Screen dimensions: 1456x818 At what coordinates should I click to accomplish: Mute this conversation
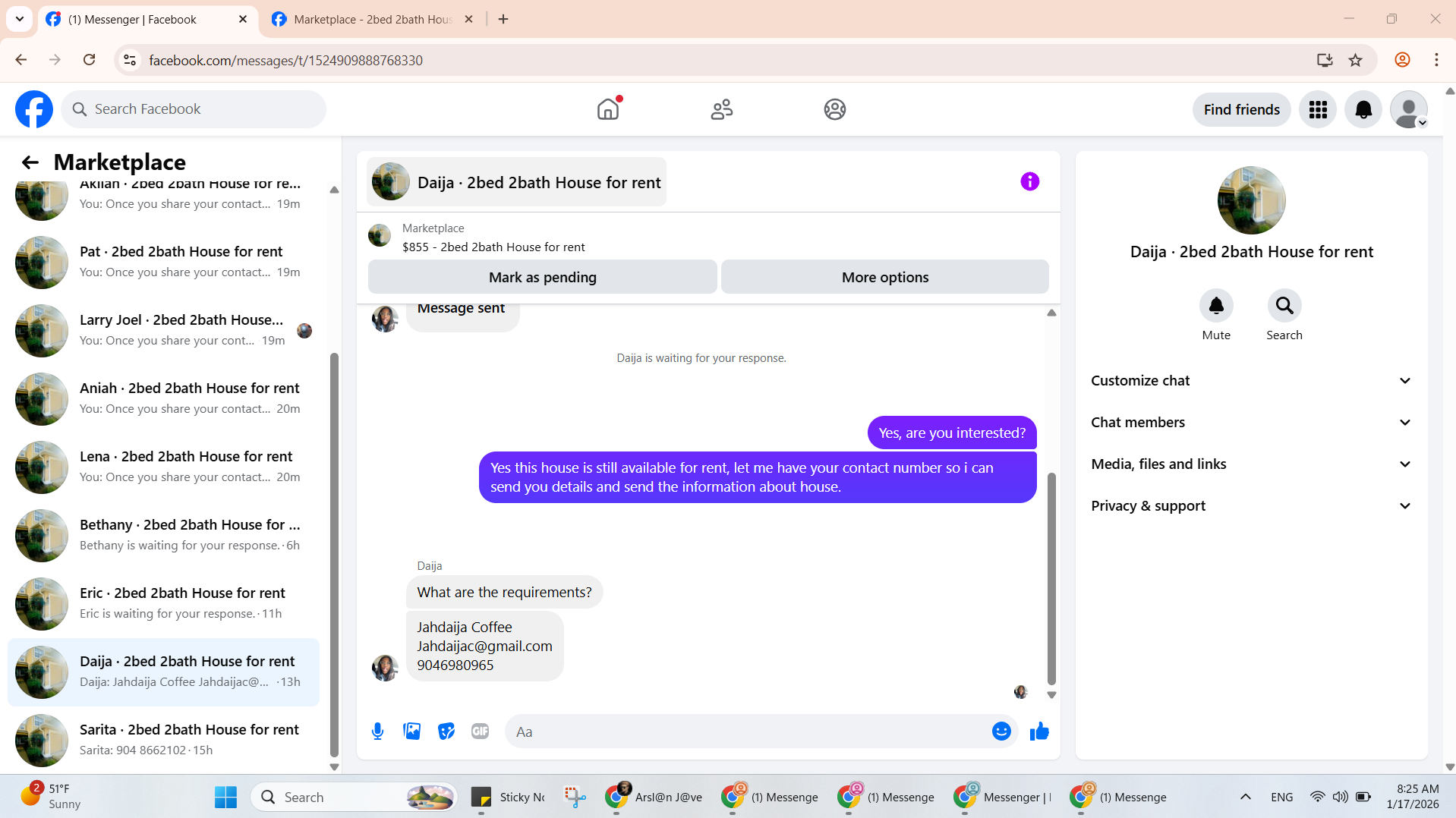tap(1216, 306)
